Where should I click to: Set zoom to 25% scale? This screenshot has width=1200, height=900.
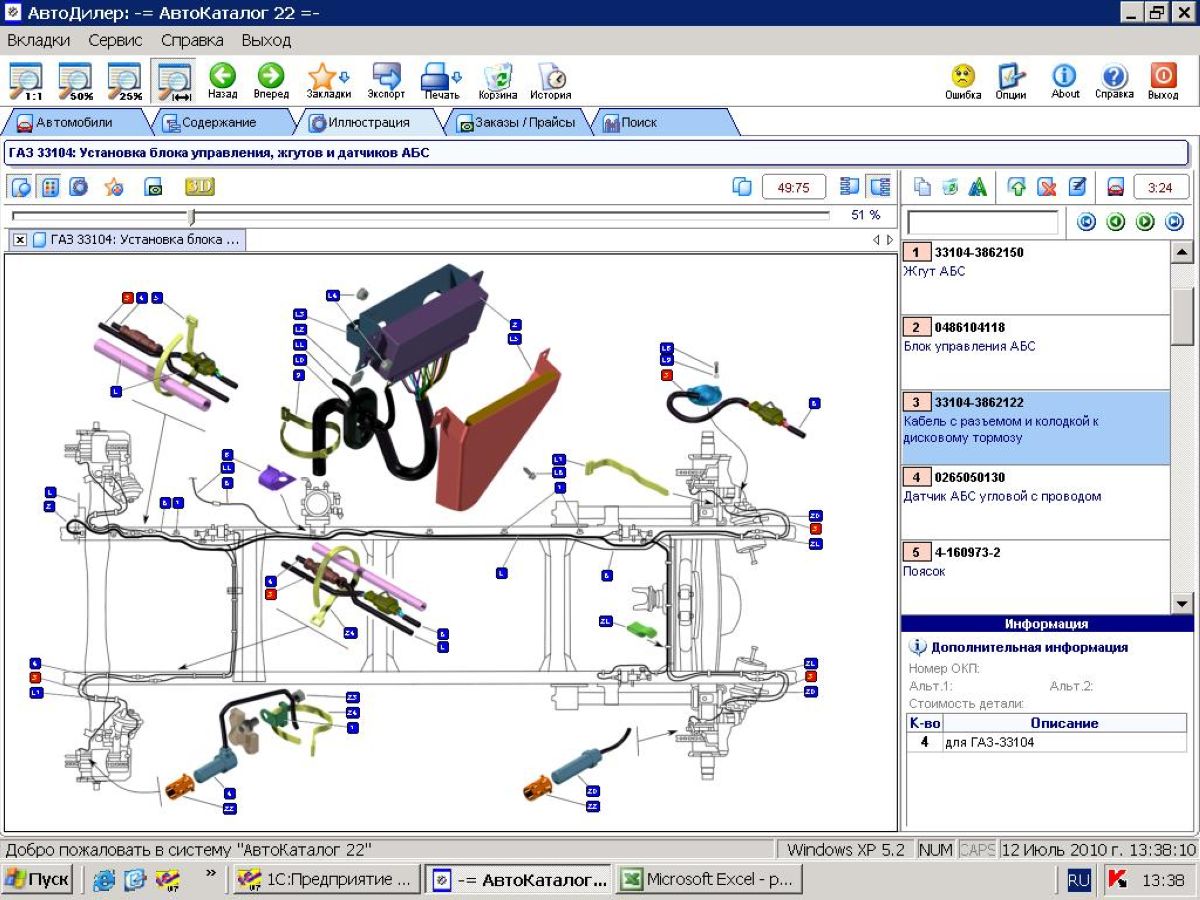(x=125, y=81)
